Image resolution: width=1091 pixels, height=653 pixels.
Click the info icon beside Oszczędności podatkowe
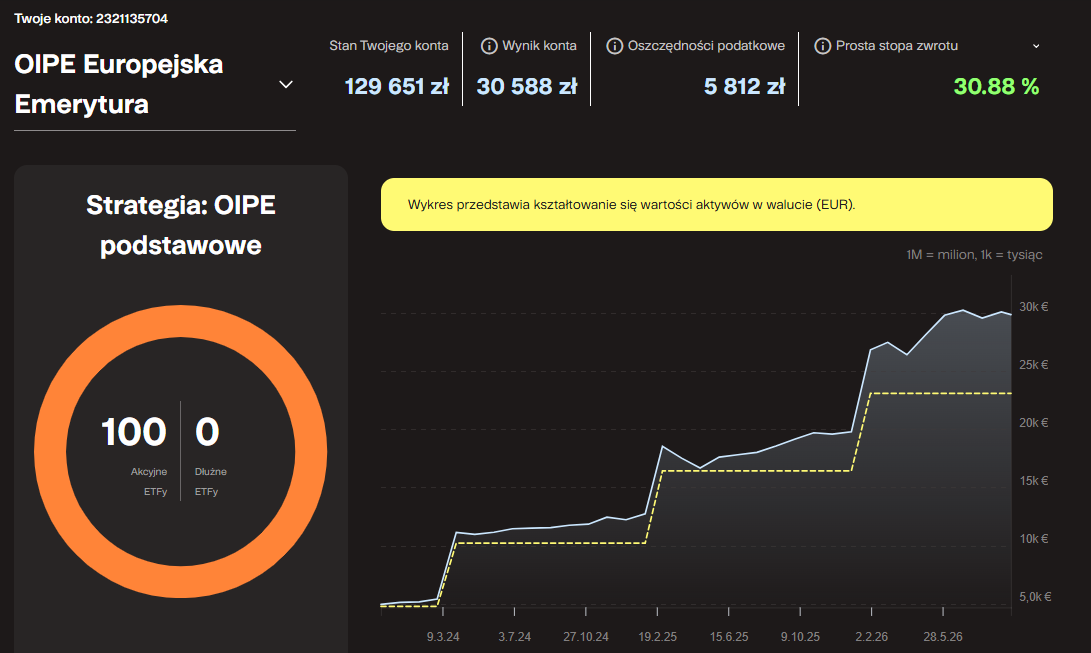[614, 46]
